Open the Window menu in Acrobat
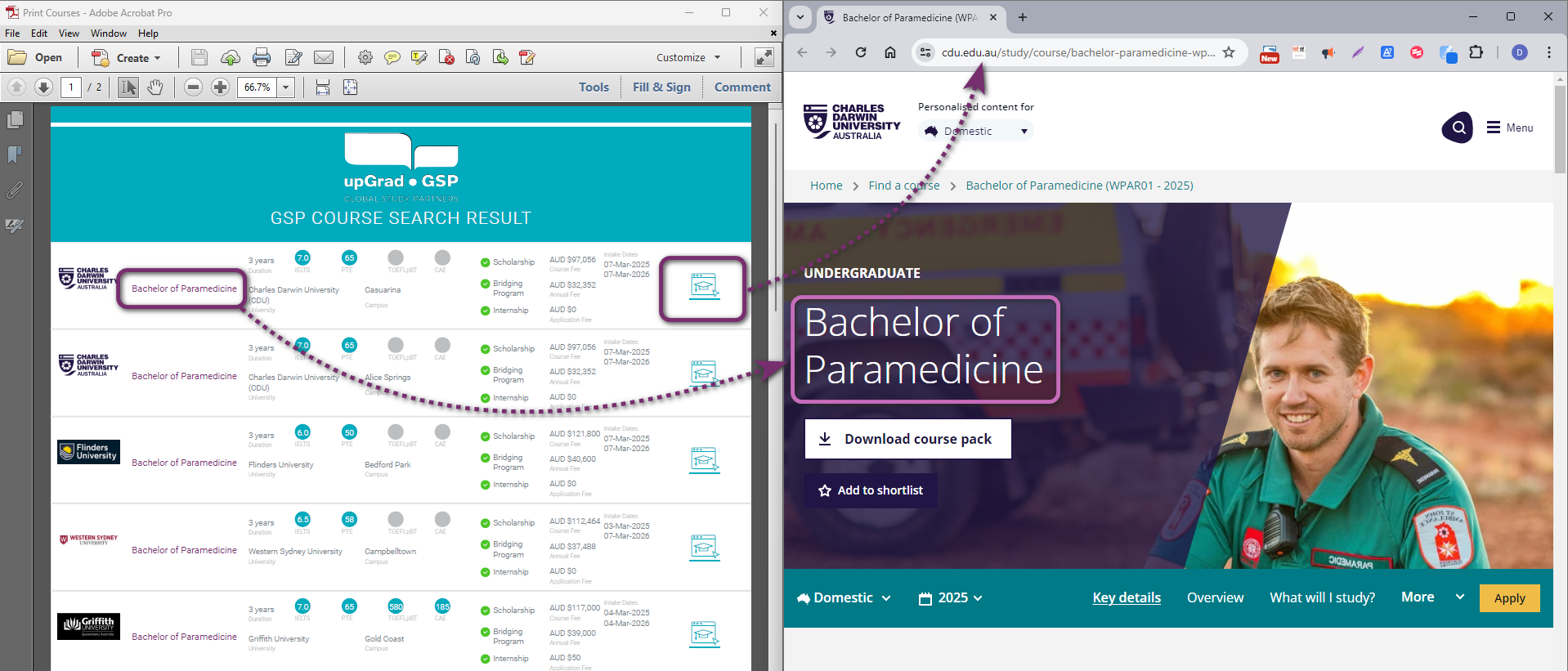 pyautogui.click(x=108, y=34)
